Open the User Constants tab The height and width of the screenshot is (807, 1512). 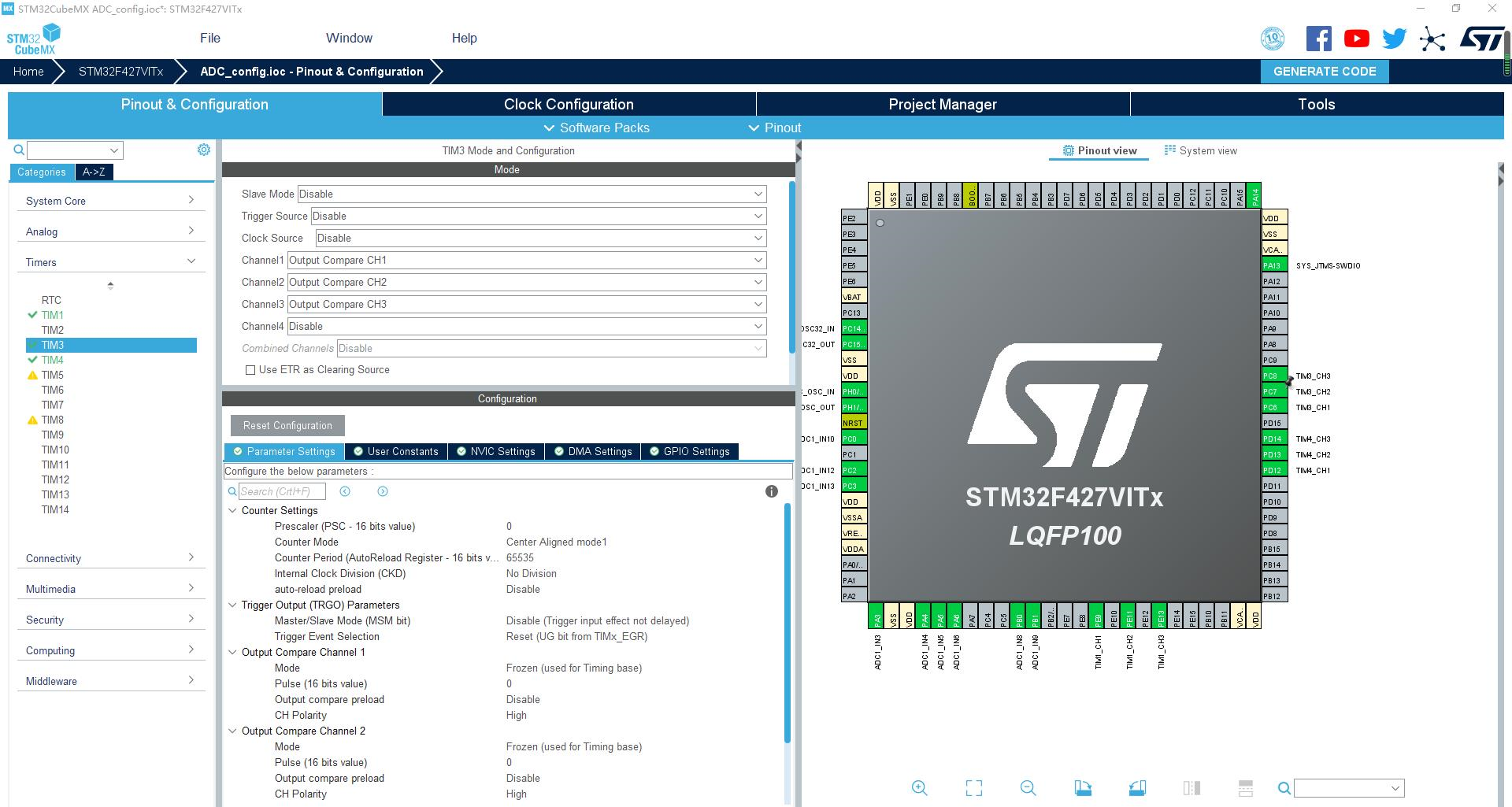pyautogui.click(x=396, y=451)
